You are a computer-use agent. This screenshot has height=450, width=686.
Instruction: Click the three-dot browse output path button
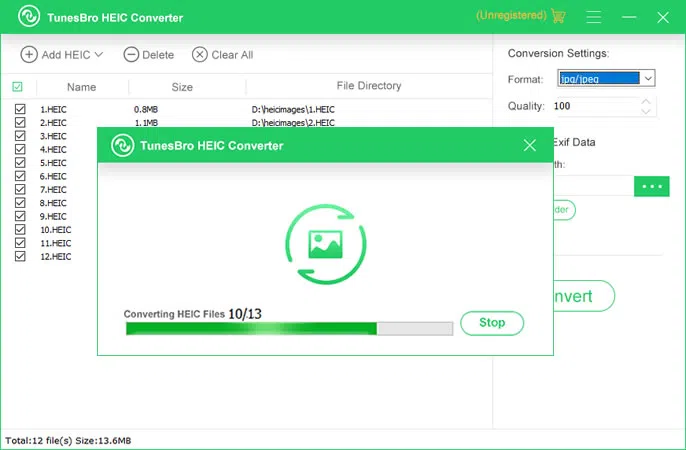click(x=653, y=186)
